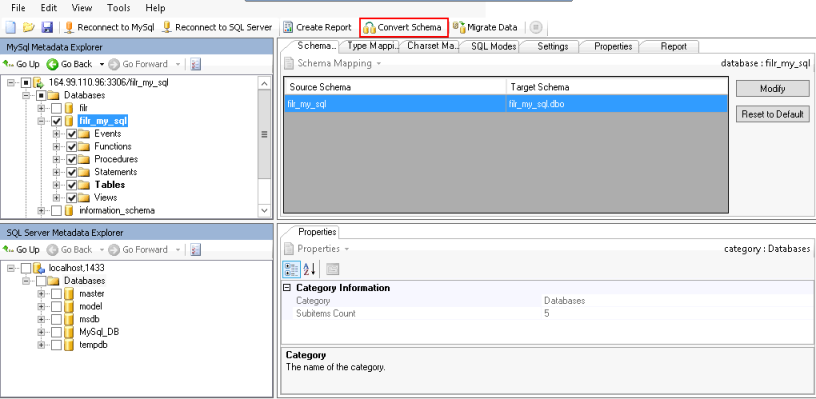Click the Open Project folder icon
Image resolution: width=816 pixels, height=399 pixels.
(29, 27)
